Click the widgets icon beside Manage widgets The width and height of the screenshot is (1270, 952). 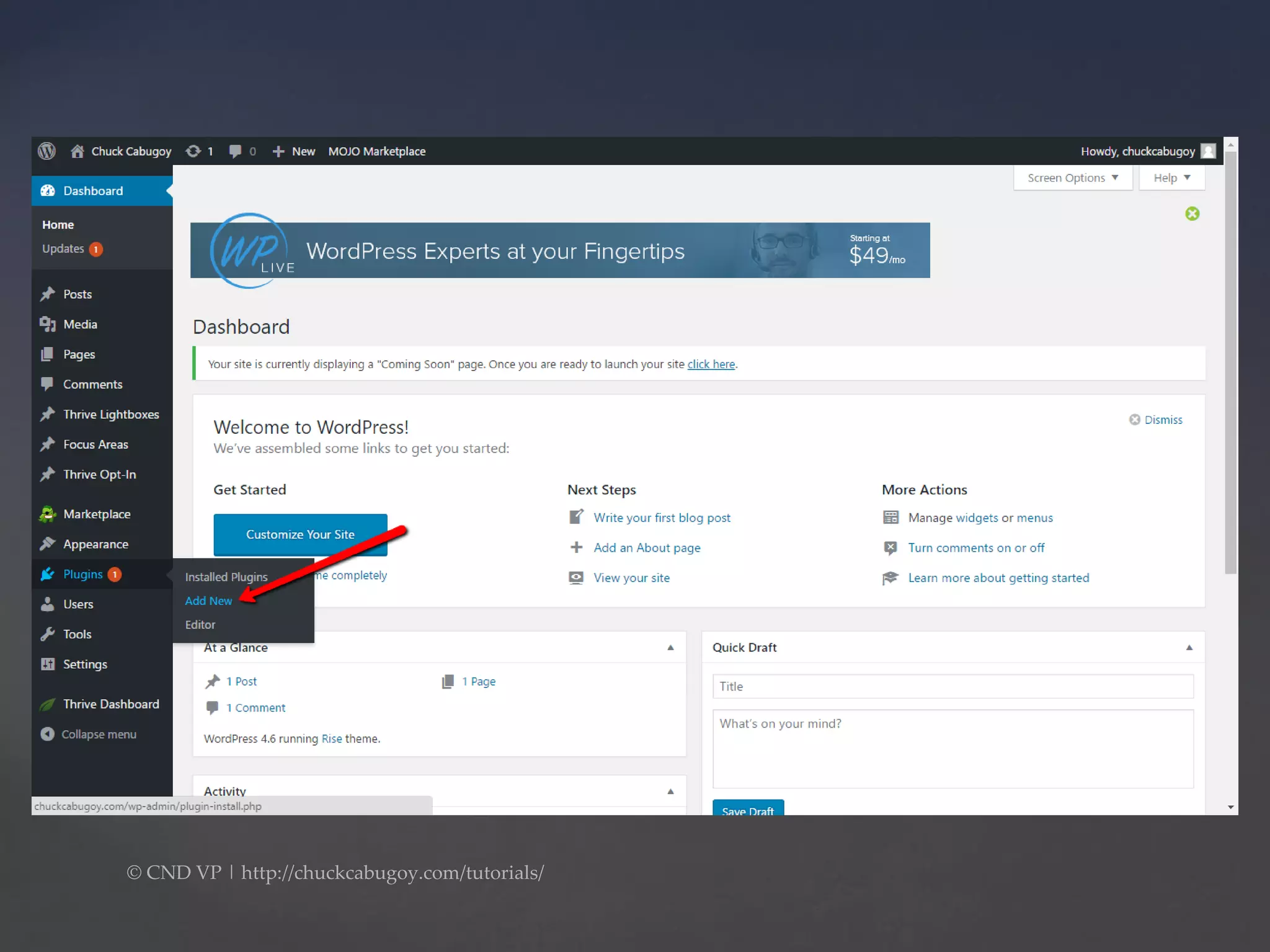(x=890, y=518)
